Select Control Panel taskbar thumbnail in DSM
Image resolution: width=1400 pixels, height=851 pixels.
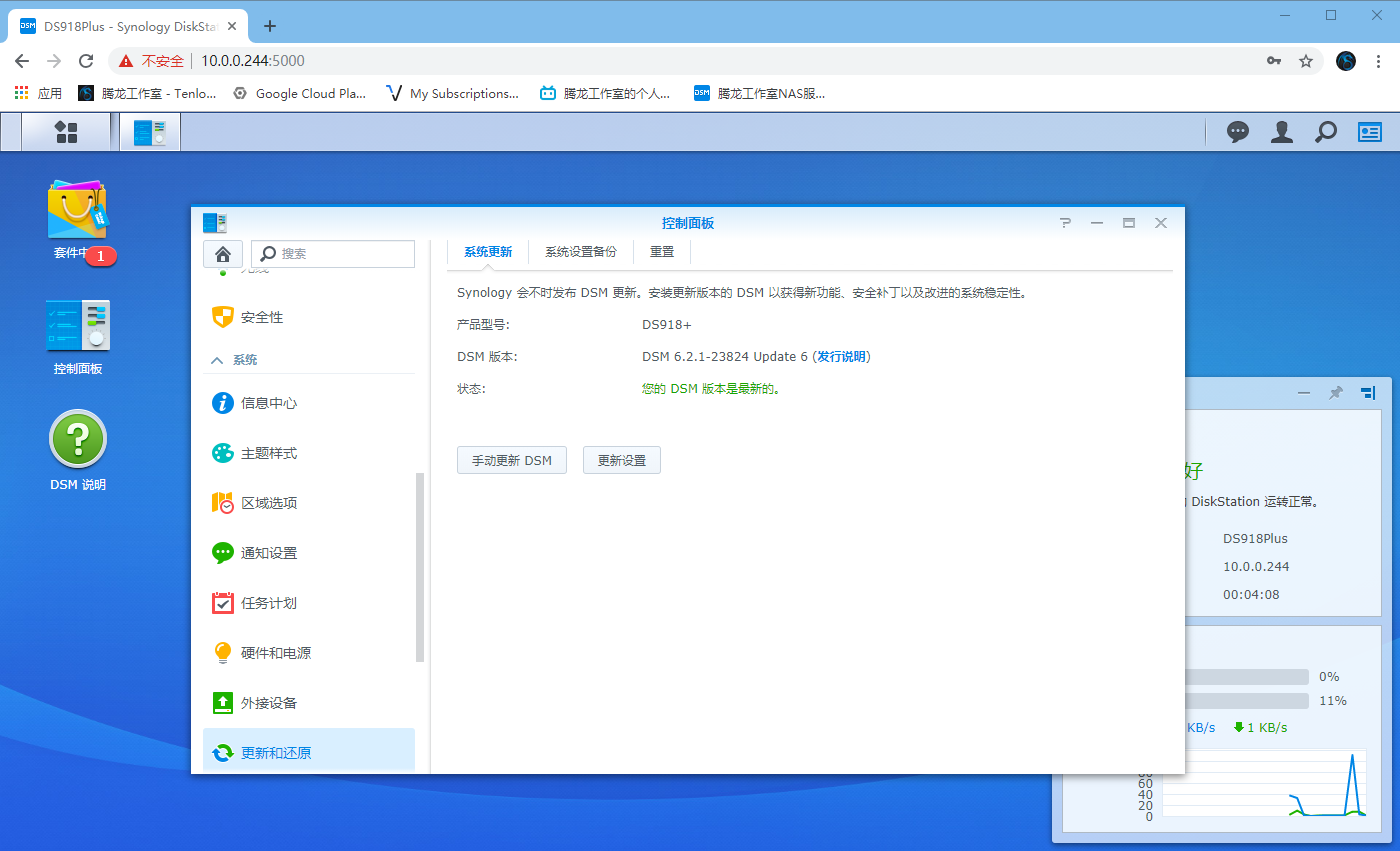(150, 132)
